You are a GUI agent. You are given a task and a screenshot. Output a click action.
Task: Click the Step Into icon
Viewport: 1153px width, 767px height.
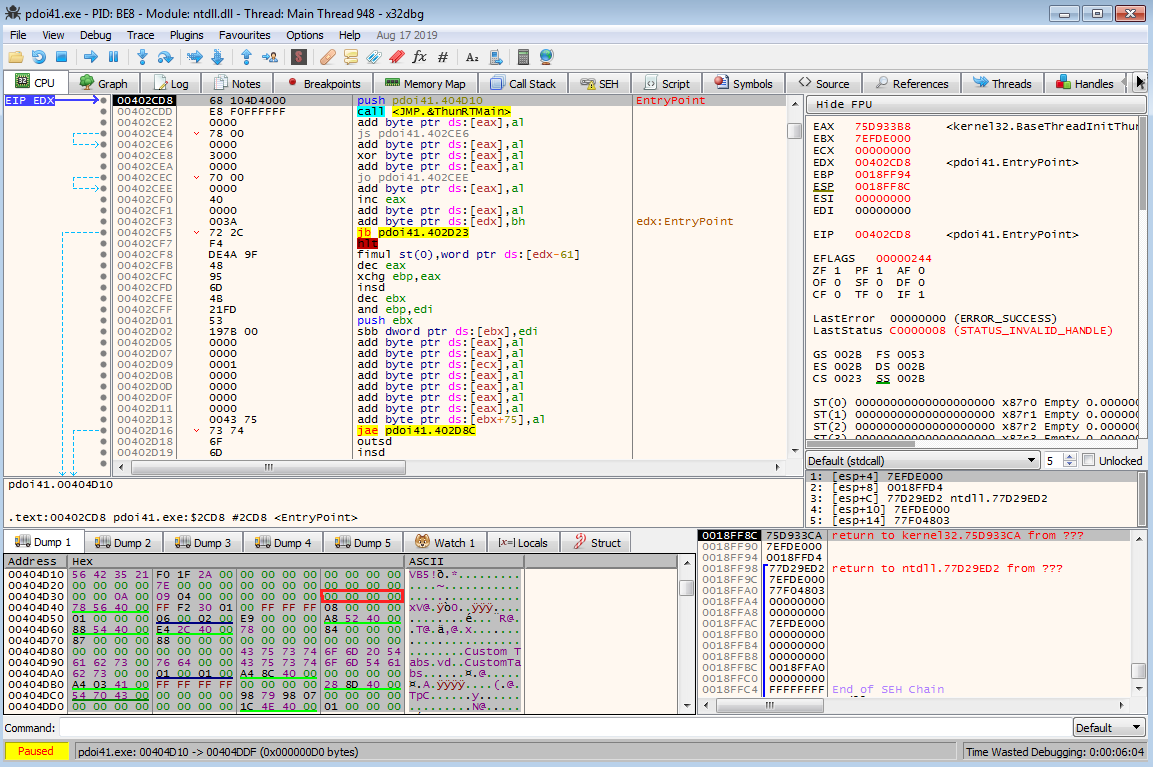click(143, 57)
